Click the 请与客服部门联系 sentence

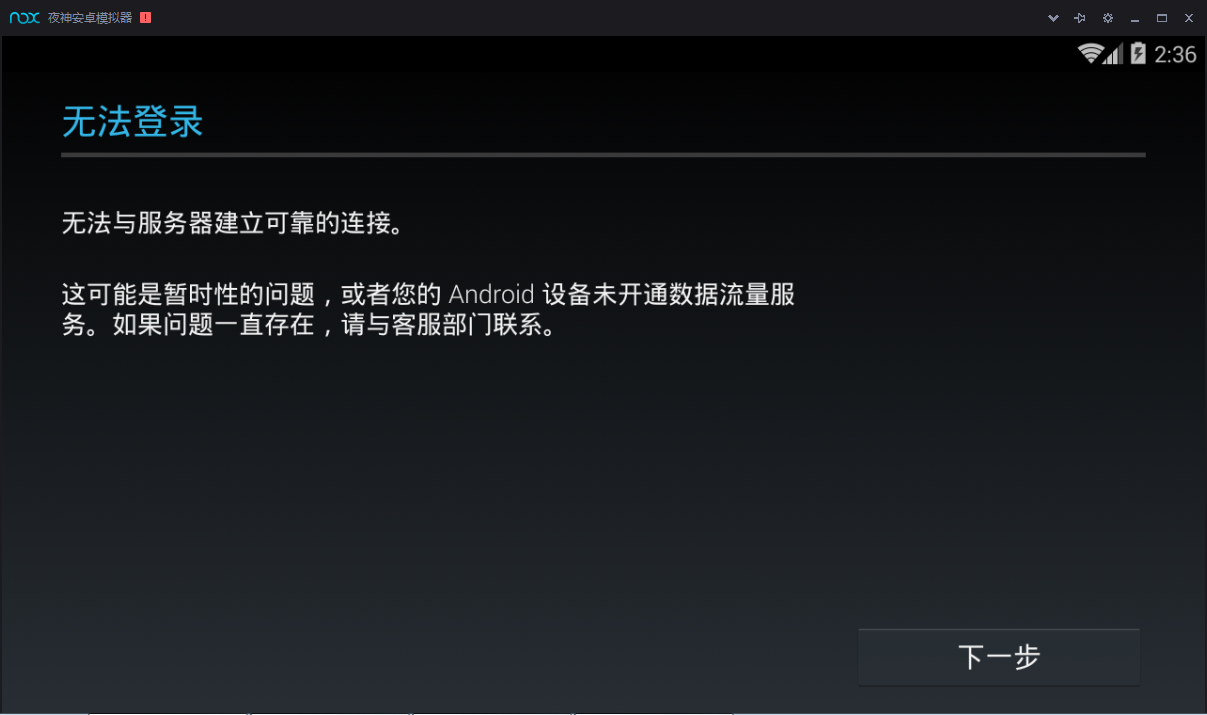(x=448, y=326)
